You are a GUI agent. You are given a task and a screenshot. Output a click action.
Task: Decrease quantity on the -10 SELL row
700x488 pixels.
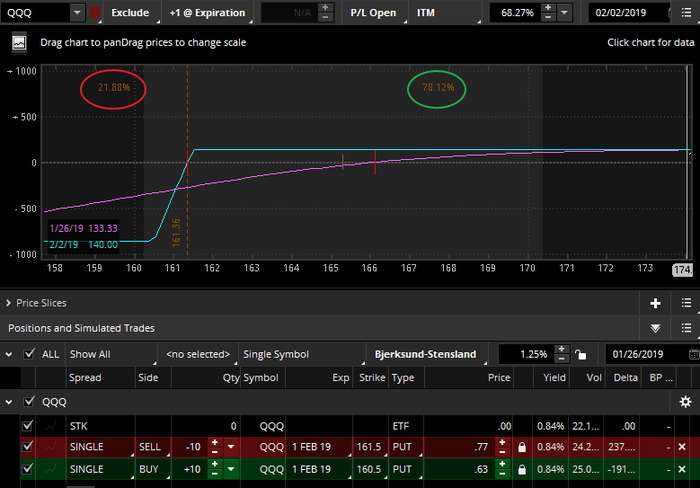click(215, 451)
